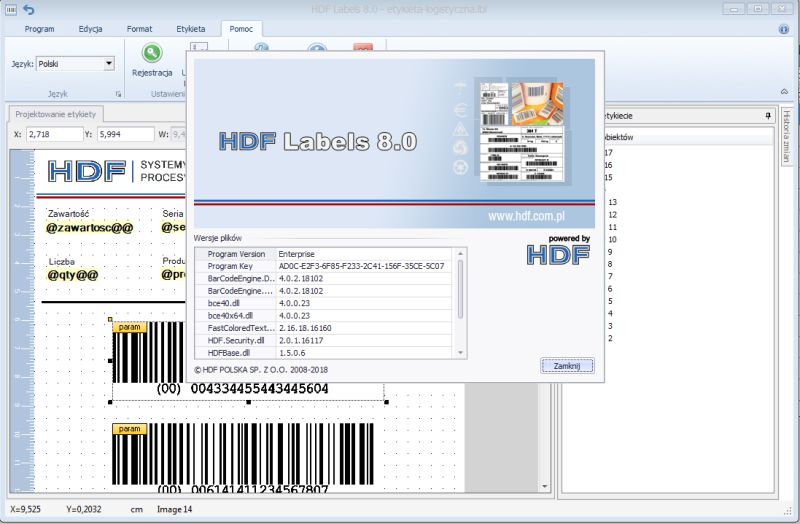
Task: Select the Projektowanie etykiety document tab
Action: pyautogui.click(x=55, y=114)
